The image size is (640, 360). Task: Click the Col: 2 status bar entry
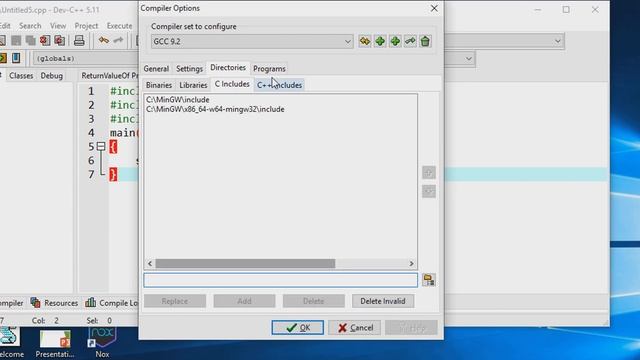[x=45, y=320]
